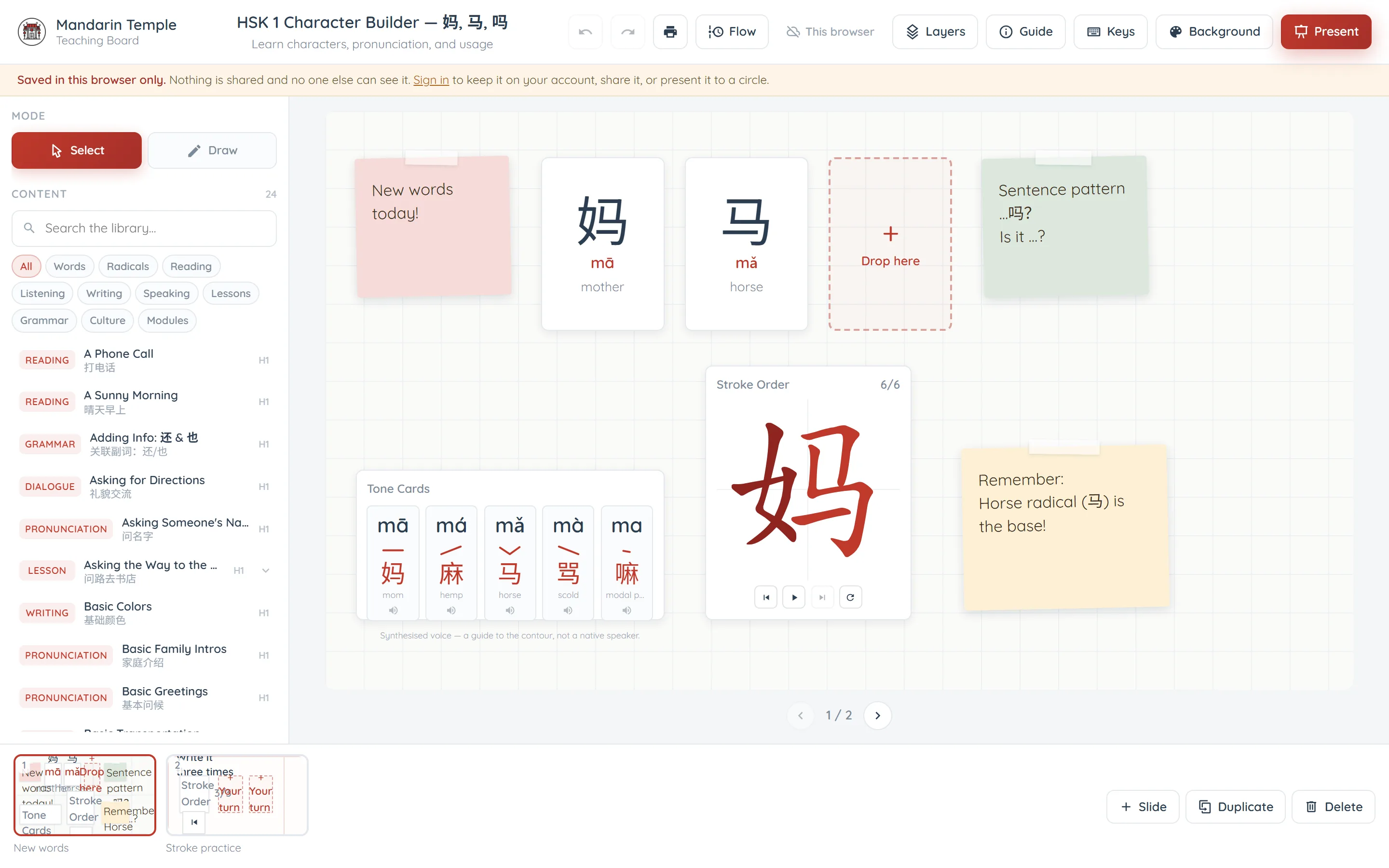Image resolution: width=1389 pixels, height=868 pixels.
Task: Print the teaching board
Action: 670,31
